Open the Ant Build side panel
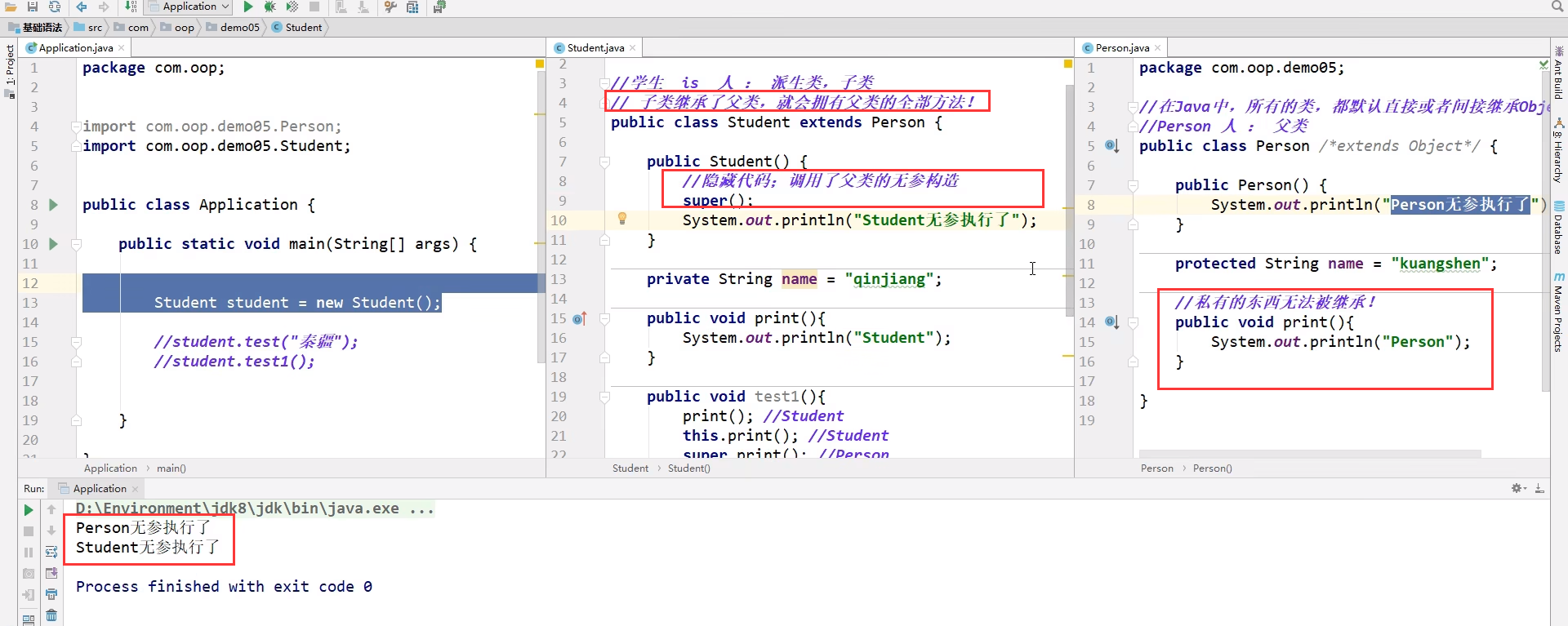This screenshot has width=1568, height=626. tap(1558, 73)
